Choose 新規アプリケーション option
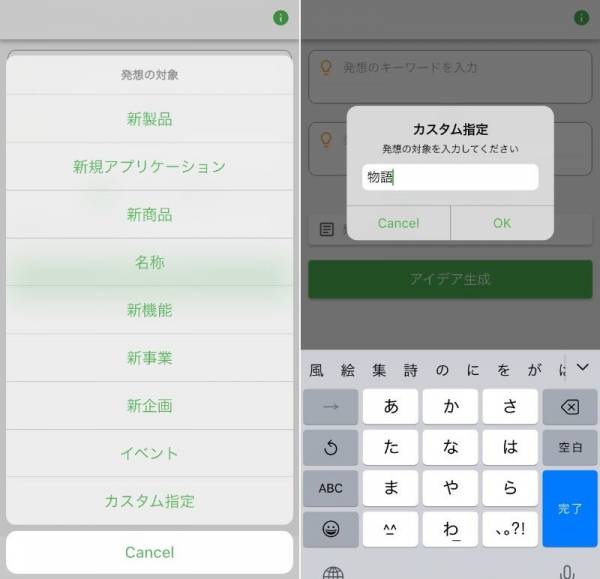 tap(149, 167)
